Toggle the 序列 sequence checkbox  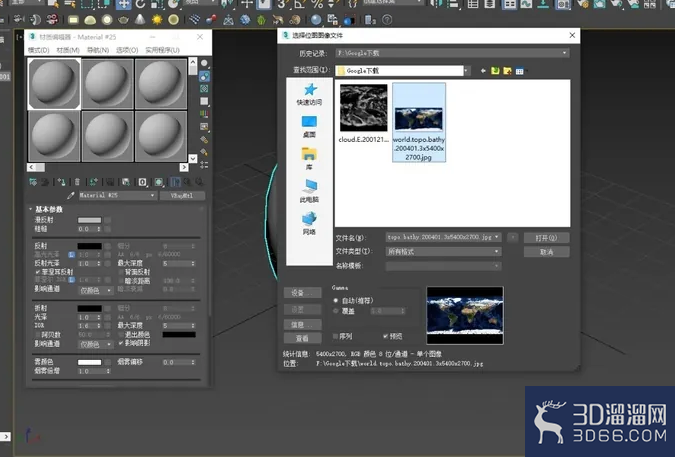tap(335, 336)
